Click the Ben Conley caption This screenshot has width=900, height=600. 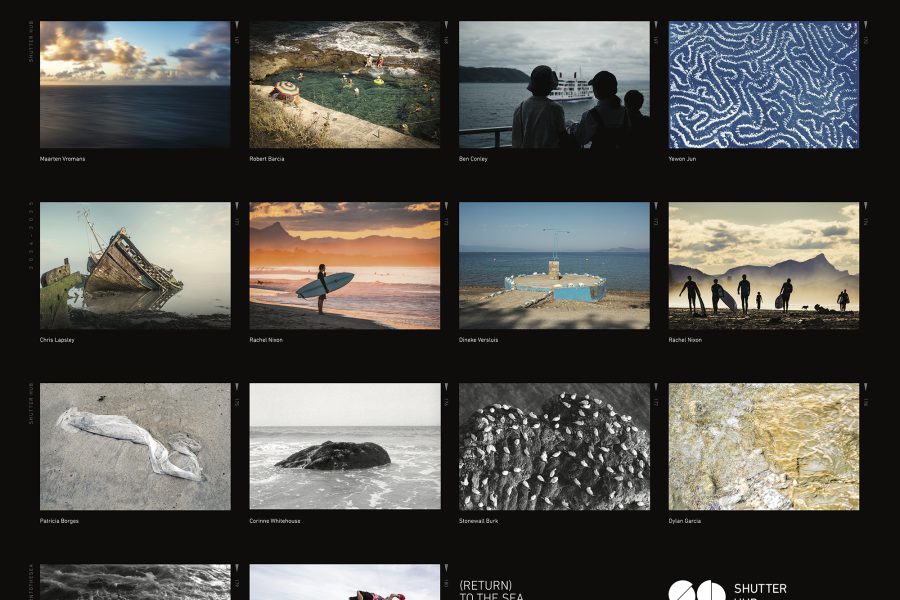(x=473, y=159)
